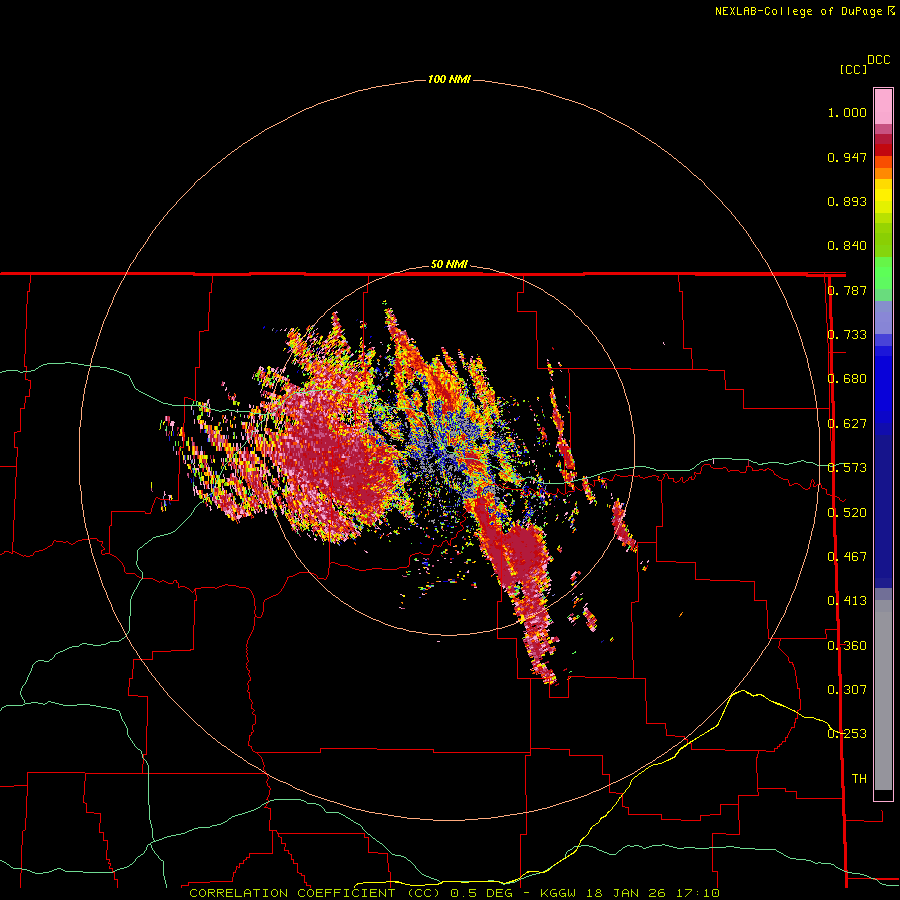Select the 0.947 value on color scale
This screenshot has height=900, width=900.
click(847, 157)
